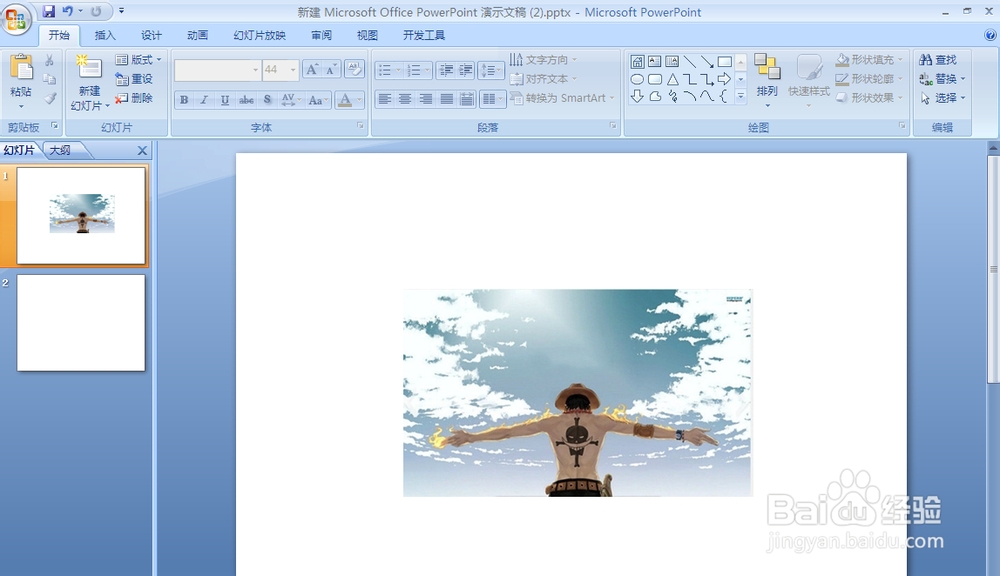Click the 重设 reset slide button
The width and height of the screenshot is (1000, 576).
134,79
